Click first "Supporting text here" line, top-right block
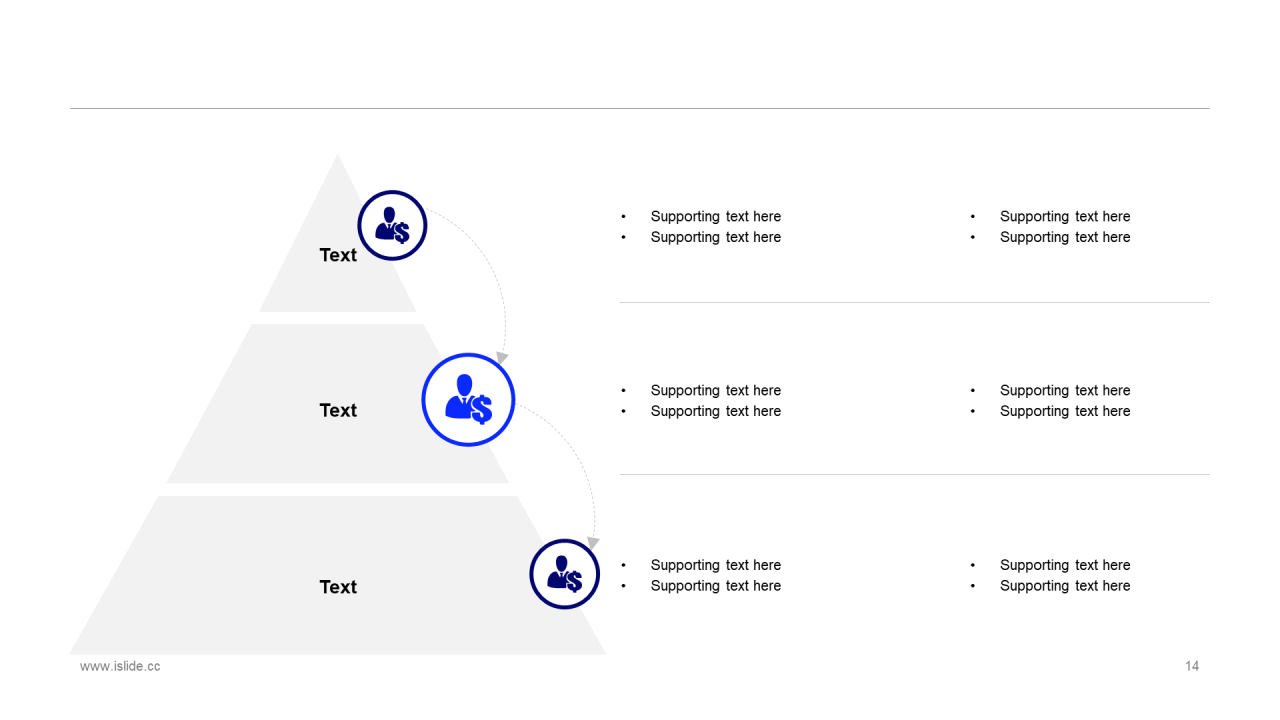Screen dimensions: 1280x720 coord(1065,216)
